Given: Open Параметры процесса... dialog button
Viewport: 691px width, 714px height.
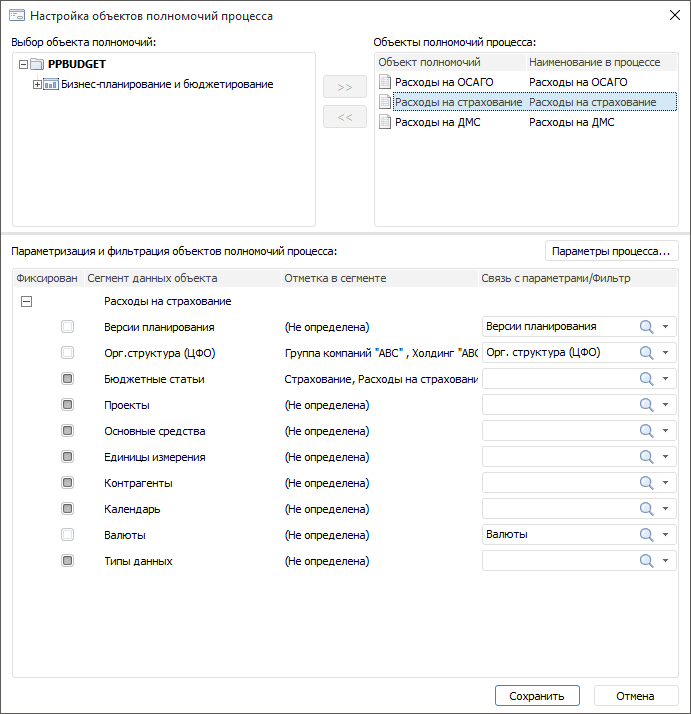Looking at the screenshot, I should pos(611,251).
